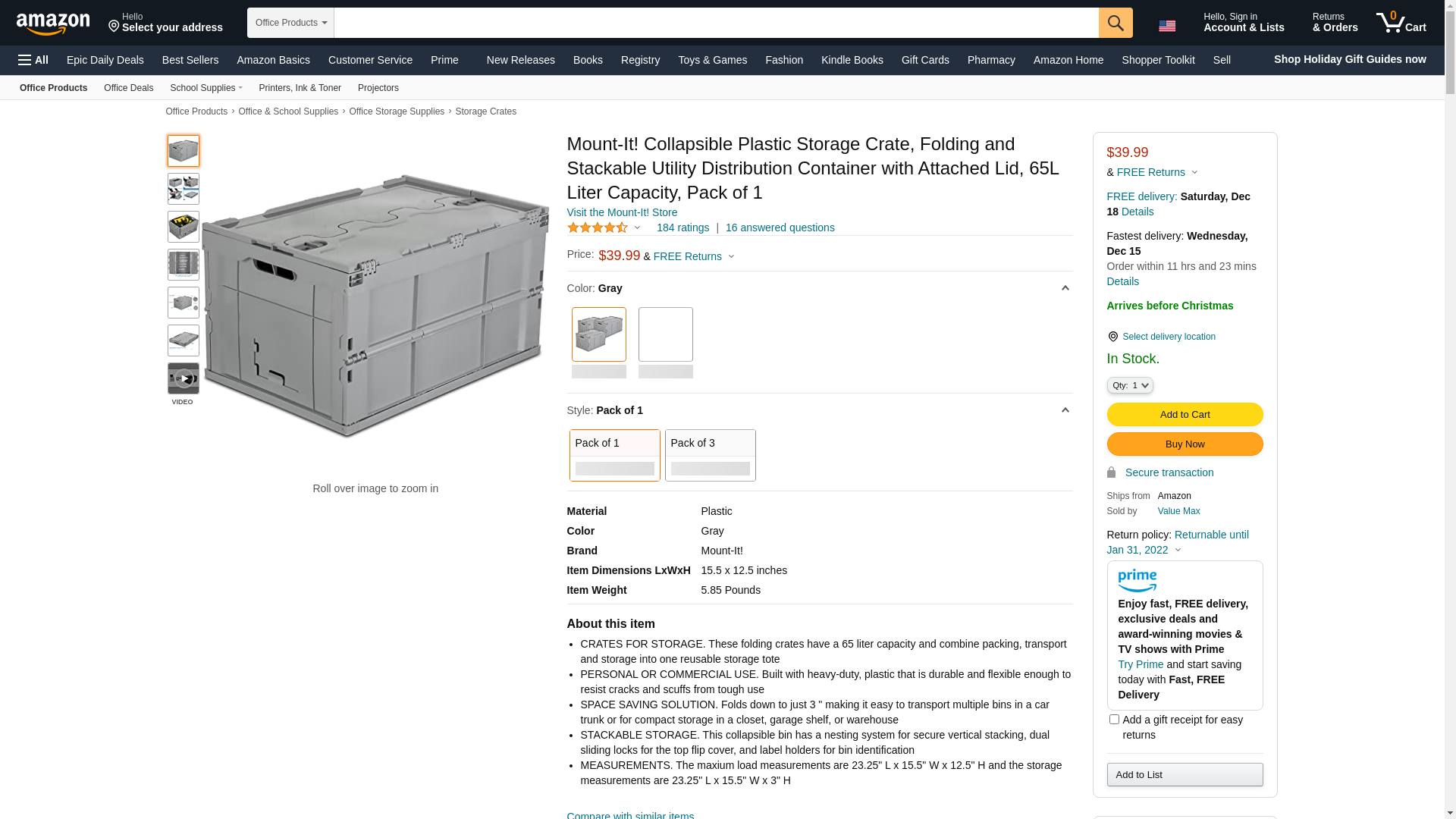Image resolution: width=1456 pixels, height=819 pixels.
Task: Open the Qty quantity dropdown
Action: point(1130,385)
